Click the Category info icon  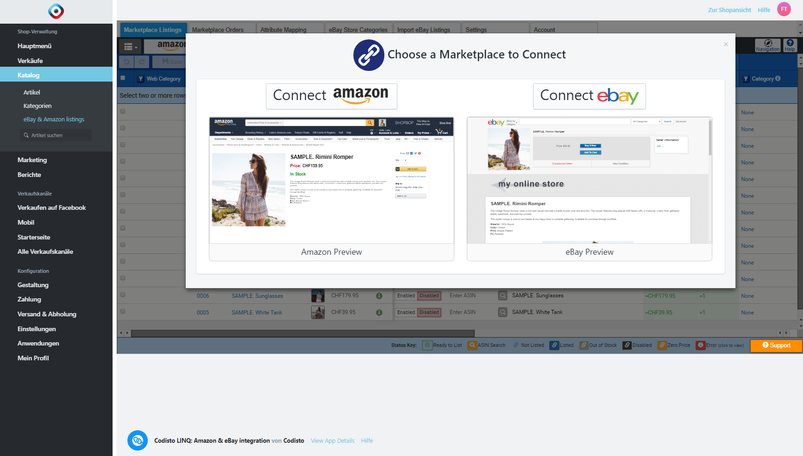778,78
